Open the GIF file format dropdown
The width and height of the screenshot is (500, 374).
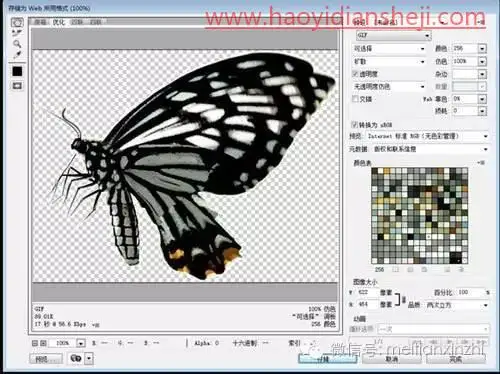pos(394,35)
